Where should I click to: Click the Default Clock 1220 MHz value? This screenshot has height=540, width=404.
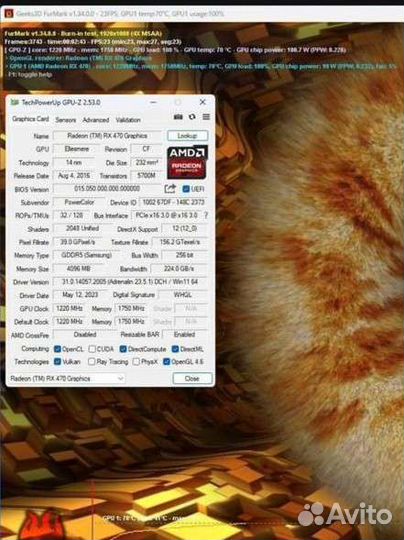(69, 322)
